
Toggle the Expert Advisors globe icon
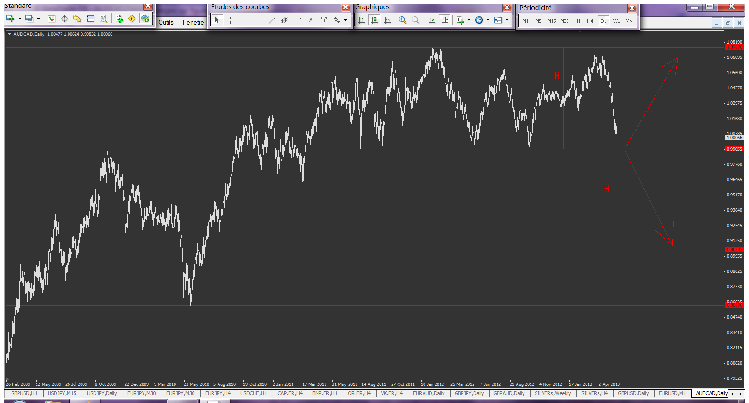pos(145,19)
